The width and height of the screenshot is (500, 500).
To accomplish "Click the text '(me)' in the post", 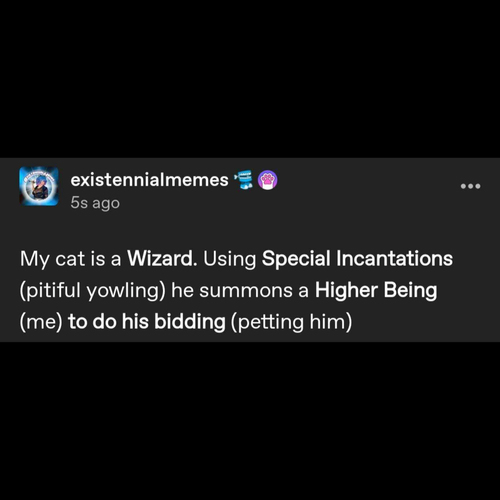I will 41,322.
